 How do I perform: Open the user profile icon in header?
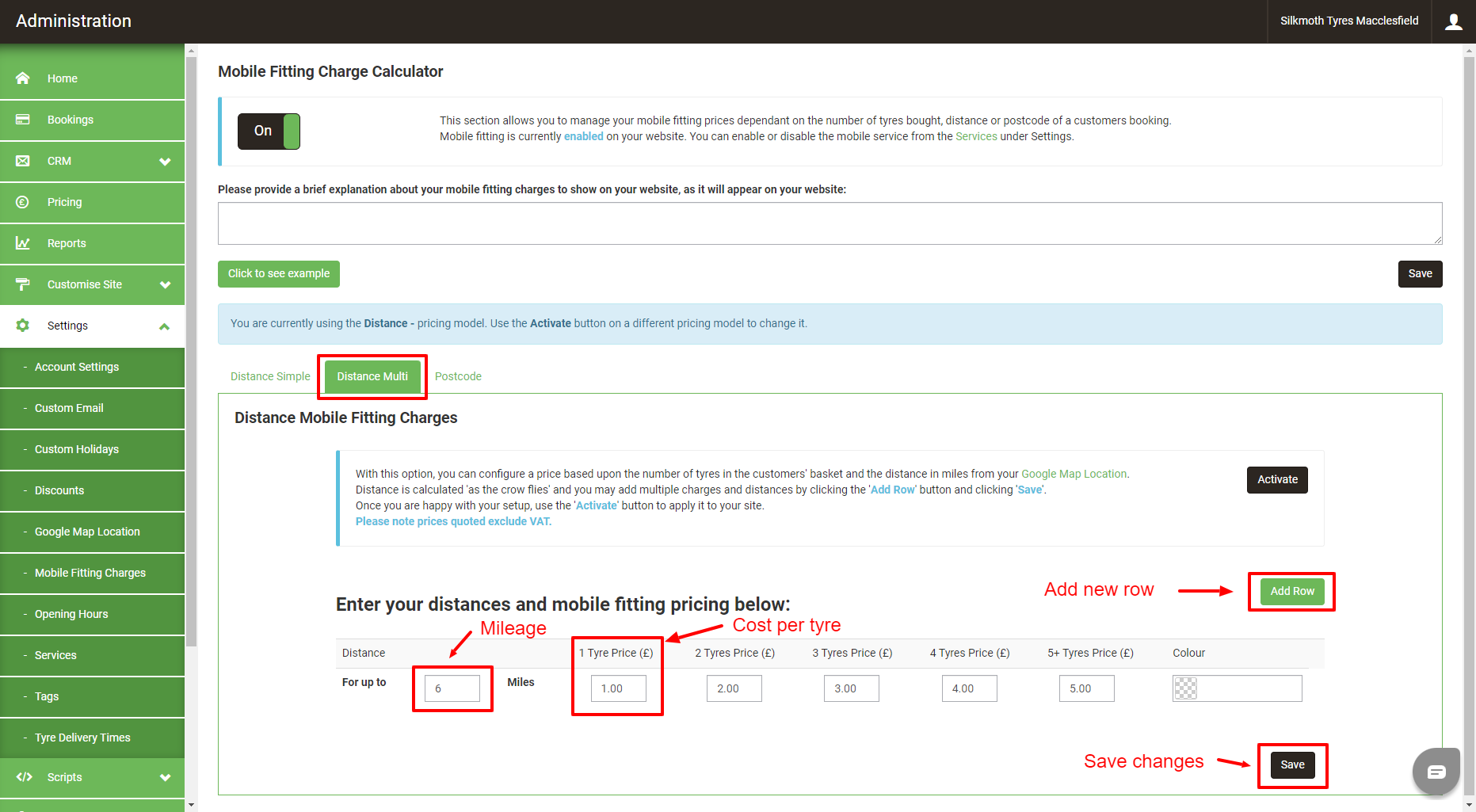pyautogui.click(x=1453, y=21)
